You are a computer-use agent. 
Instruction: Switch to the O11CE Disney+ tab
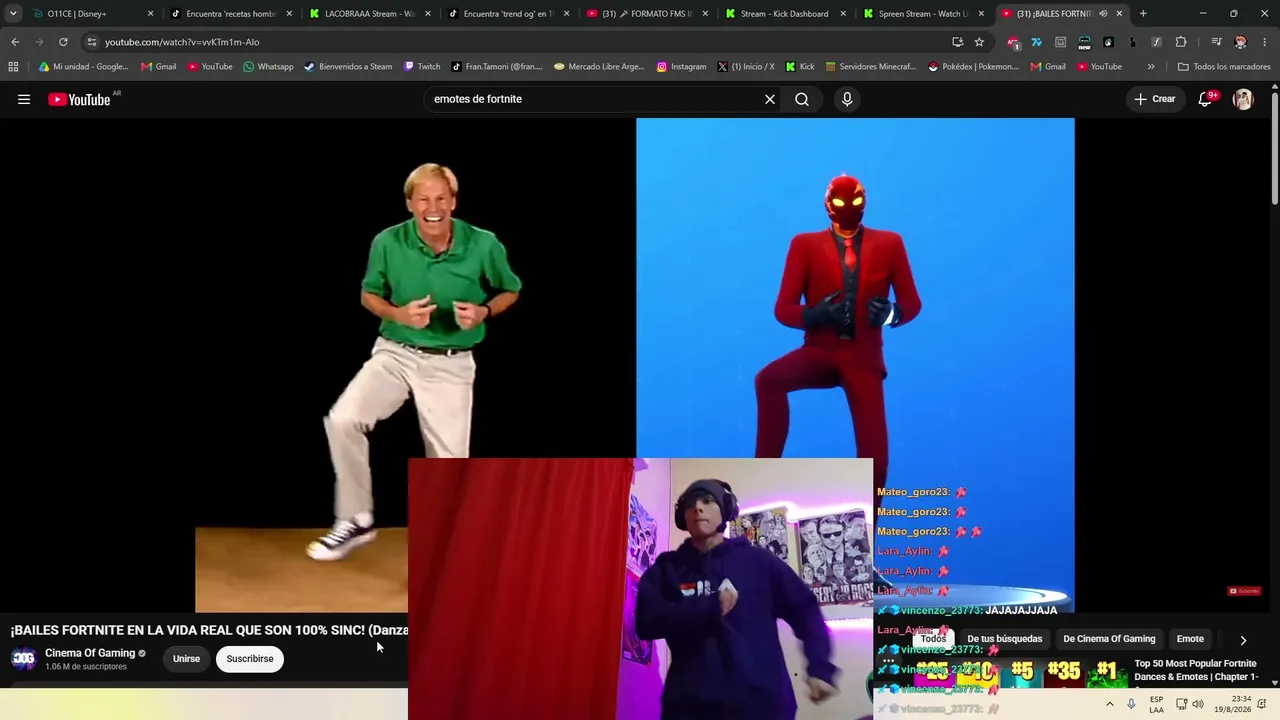point(90,14)
